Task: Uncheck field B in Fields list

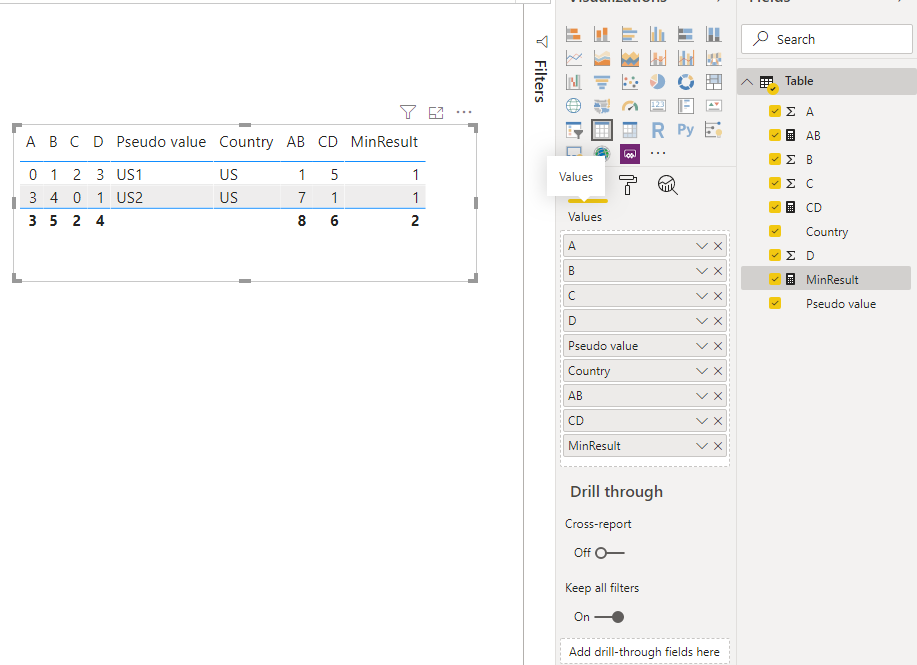Action: click(775, 159)
